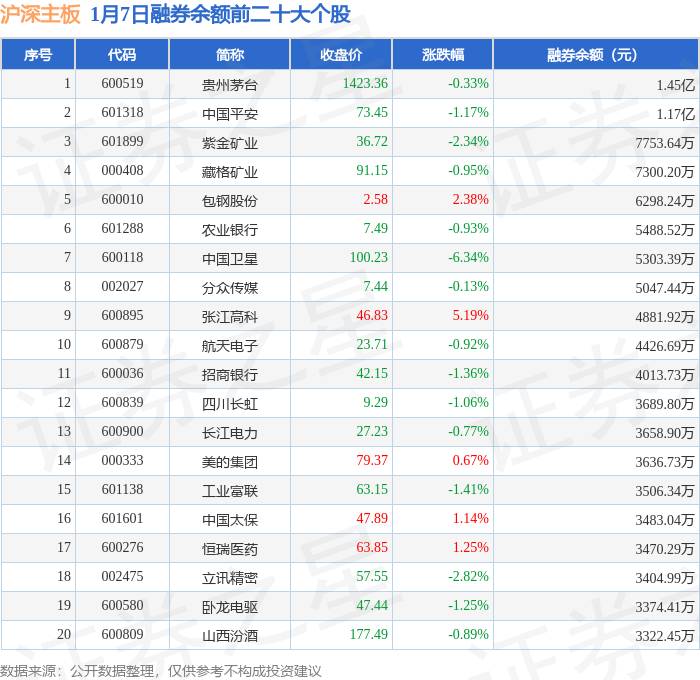Click closing price 177.49
Viewport: 700px width, 680px height.
(369, 634)
